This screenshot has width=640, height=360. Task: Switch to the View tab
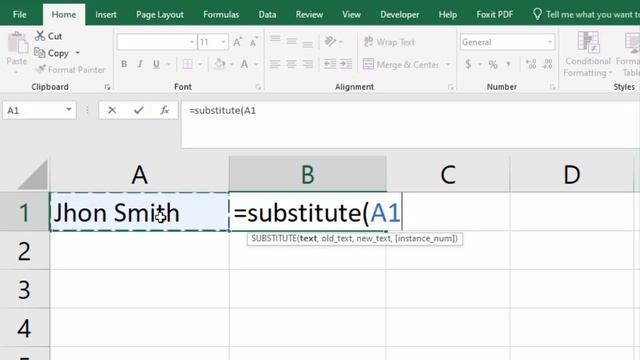[x=351, y=15]
